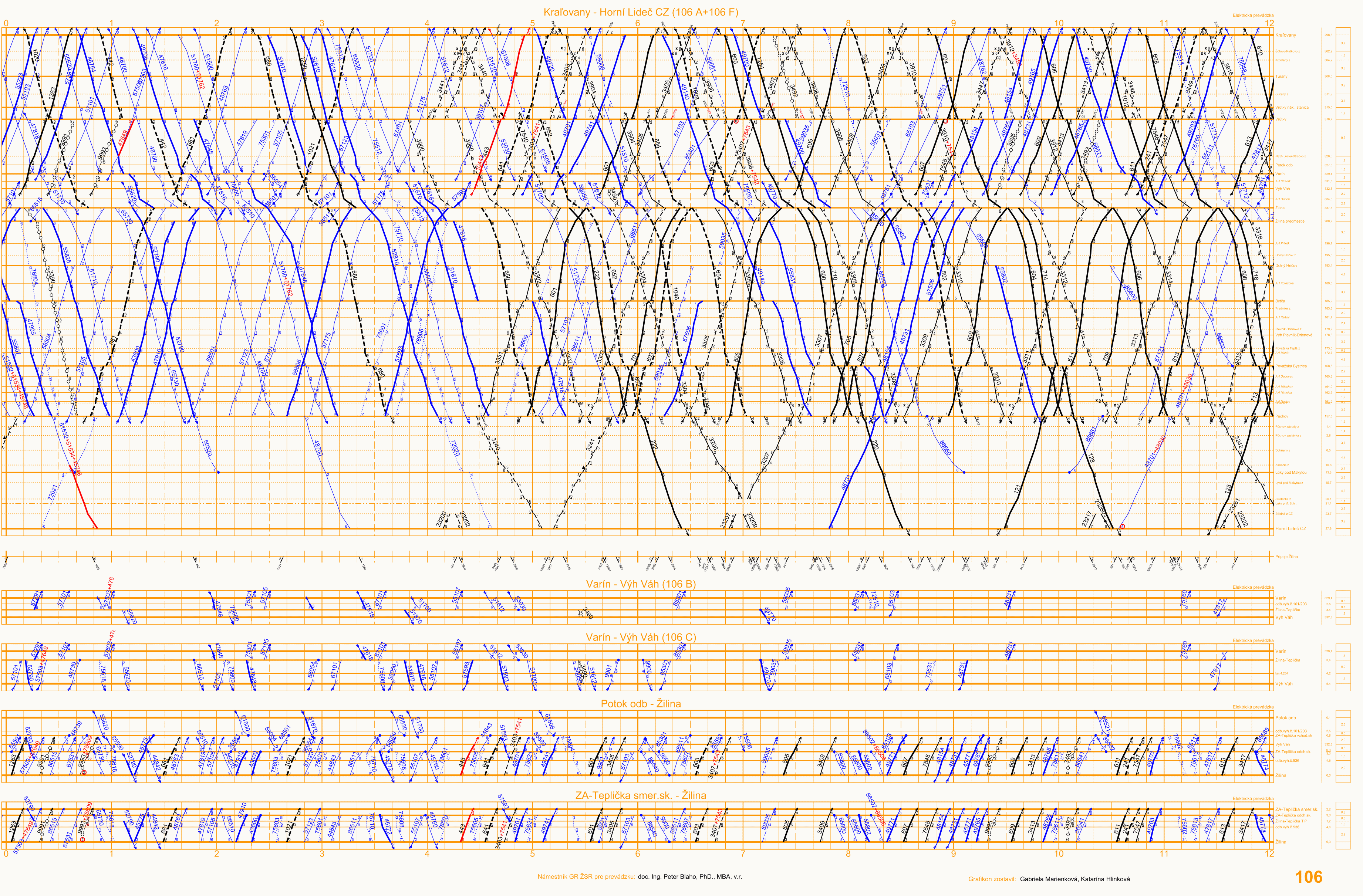Viewport: 1363px width, 896px height.
Task: Click the distance value '9,3' below Vrútky
Action: (x=1343, y=138)
